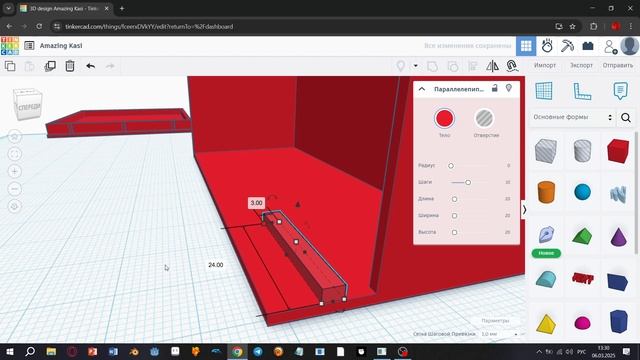Toggle the lock editing padlock icon
Image resolution: width=640 pixels, height=360 pixels.
click(x=495, y=88)
